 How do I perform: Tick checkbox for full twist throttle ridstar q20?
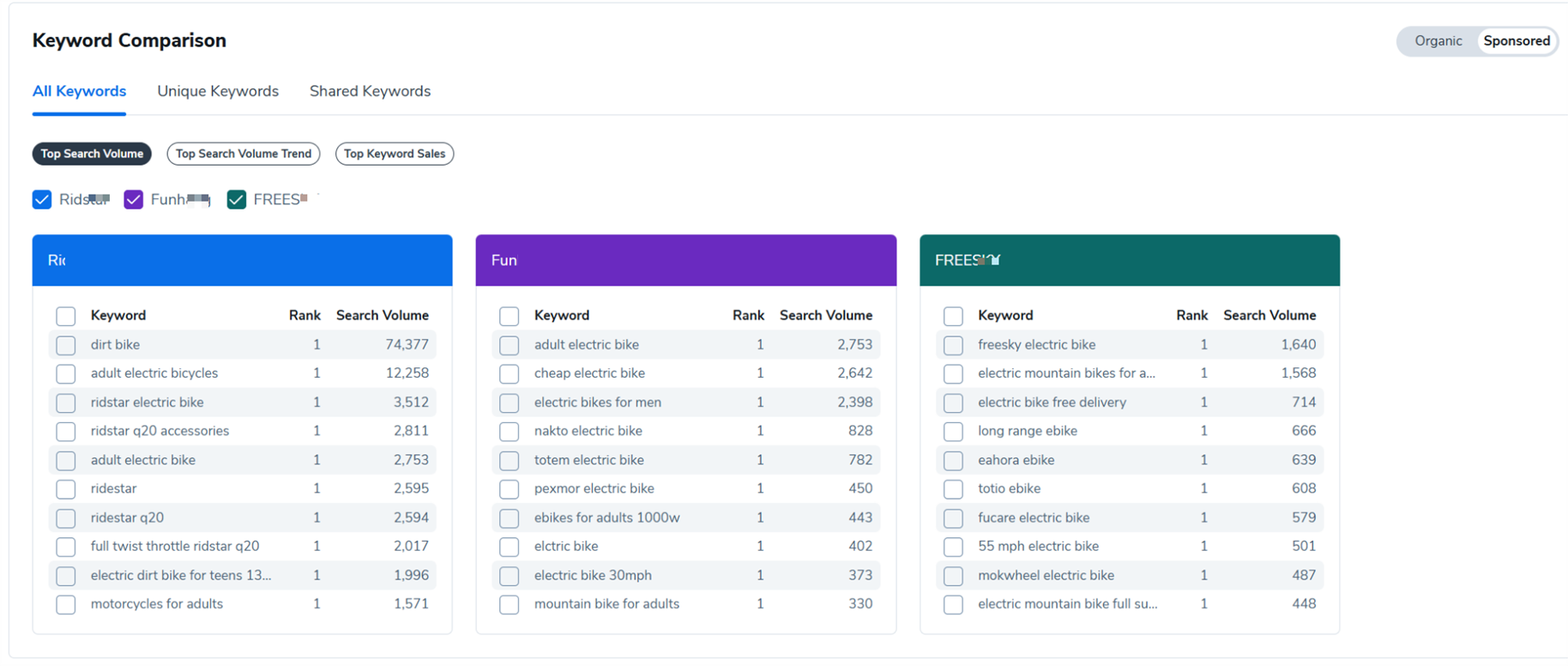point(66,547)
